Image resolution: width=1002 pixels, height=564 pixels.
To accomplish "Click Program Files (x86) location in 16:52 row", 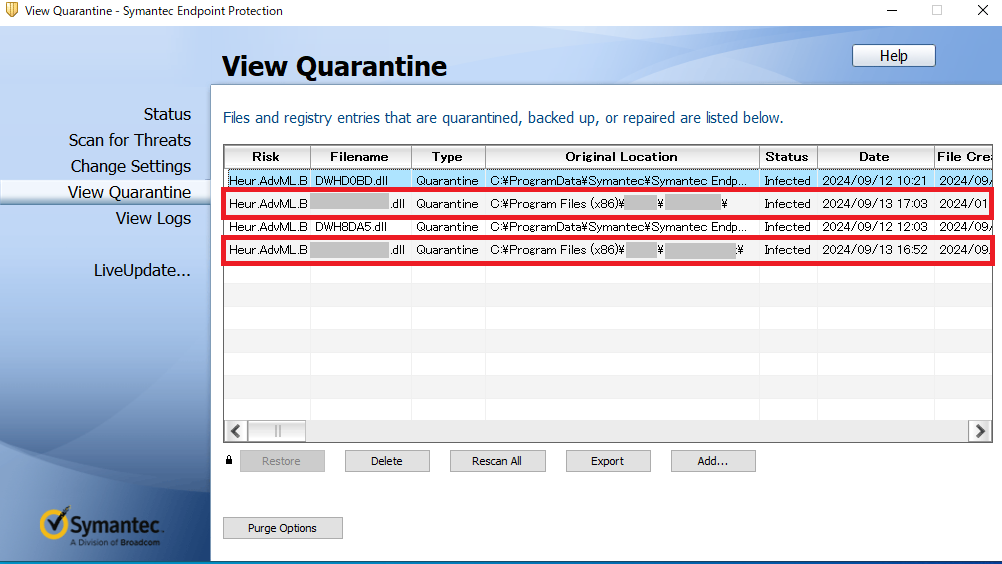I will (617, 250).
